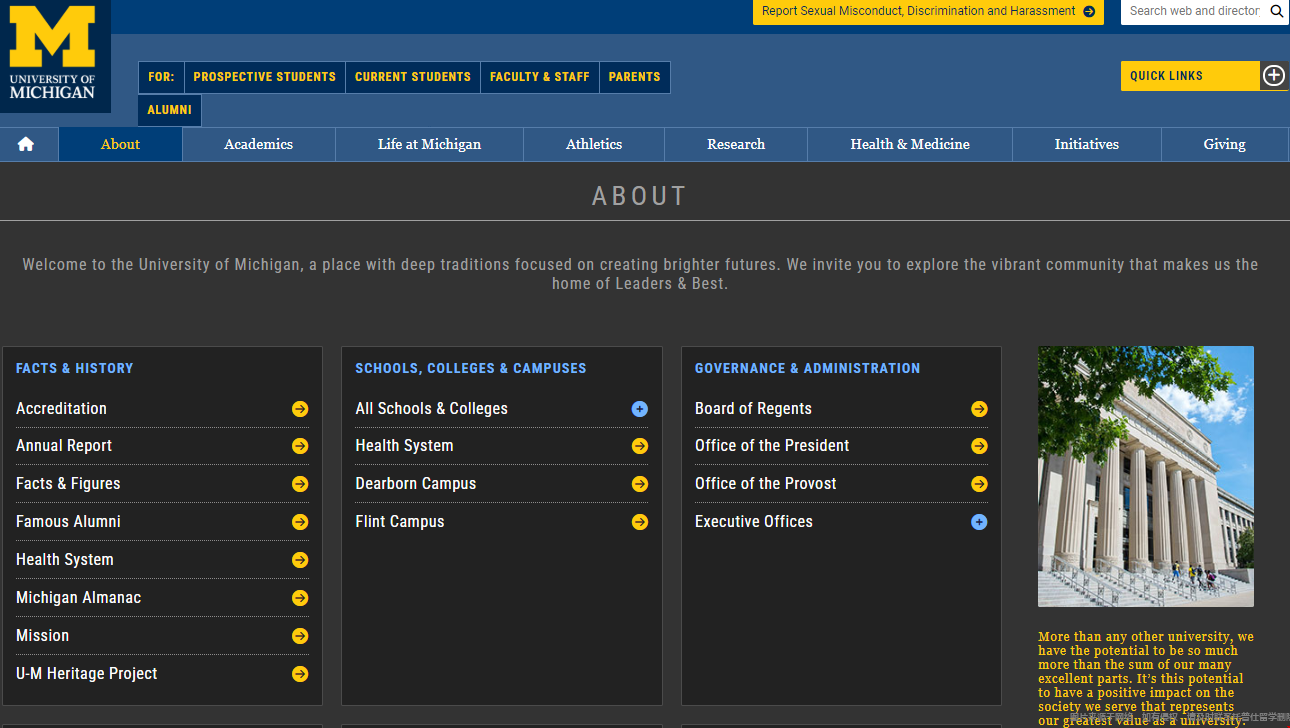Viewport: 1290px width, 728px height.
Task: Click the arrow icon next to Famous Alumni
Action: pos(300,522)
